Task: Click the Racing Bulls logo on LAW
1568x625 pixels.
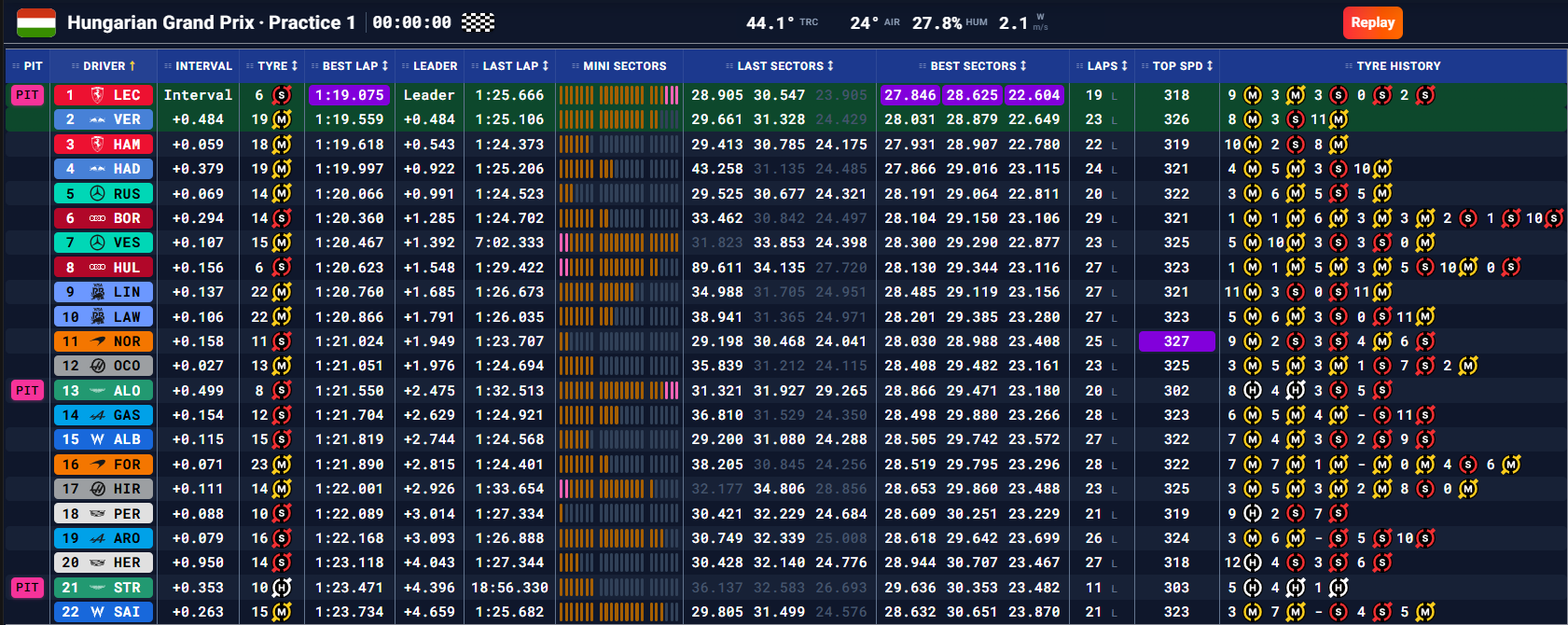Action: (x=97, y=317)
